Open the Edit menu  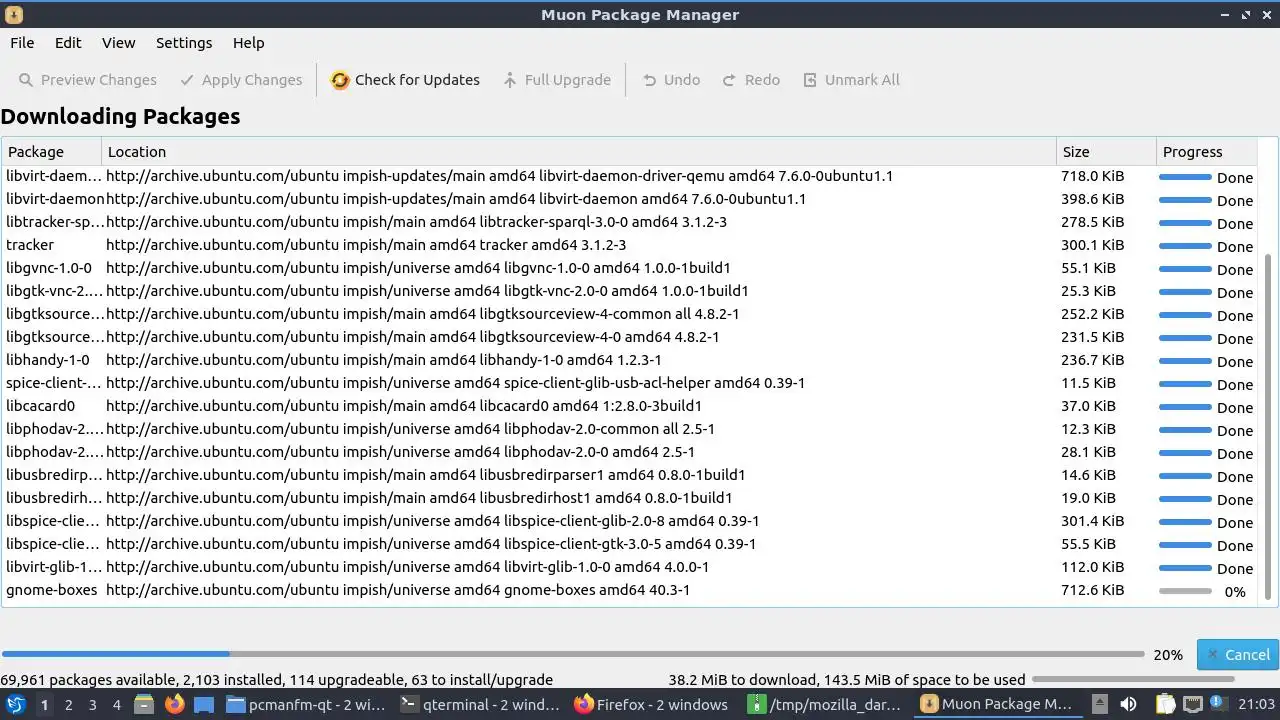point(68,43)
